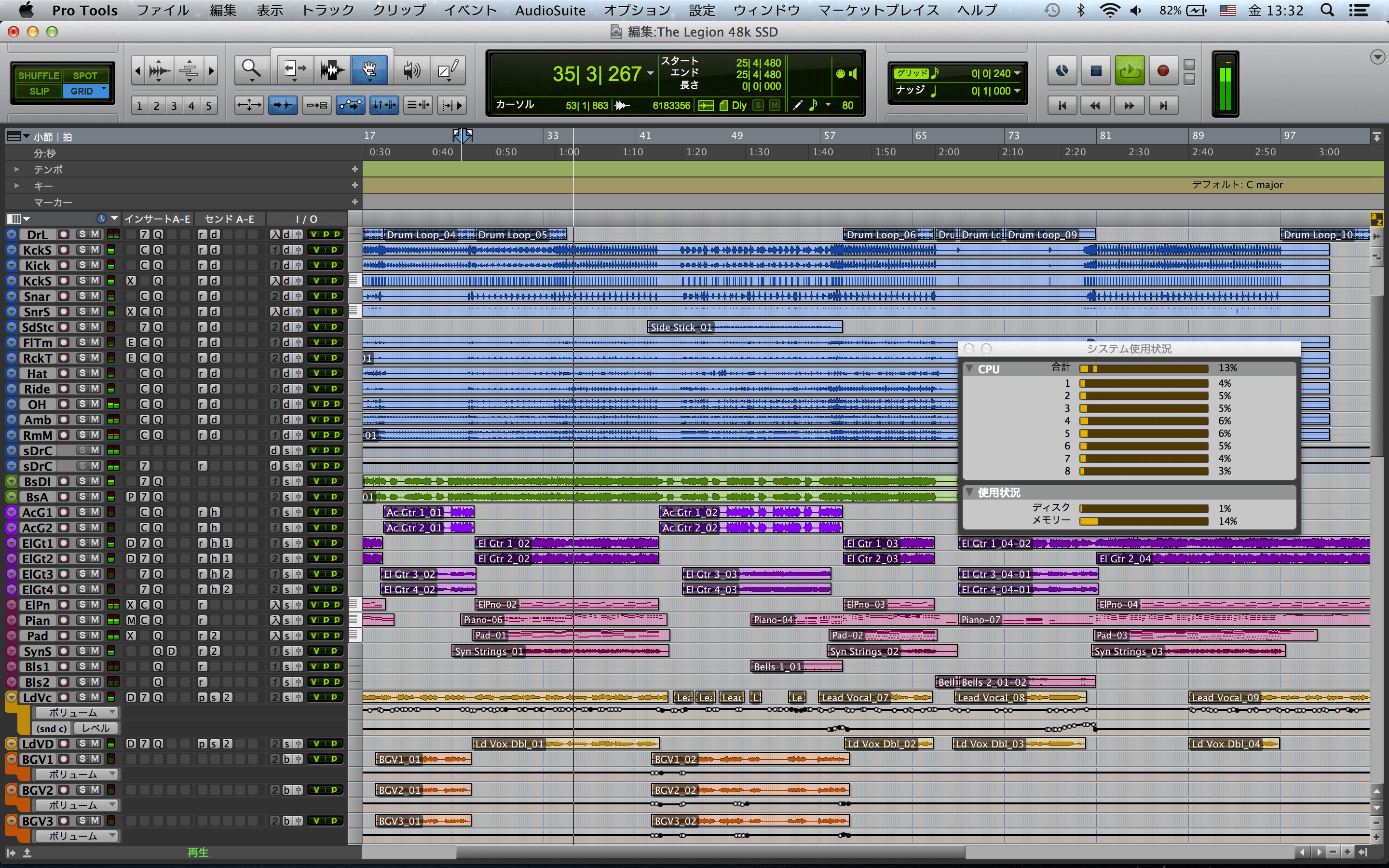The height and width of the screenshot is (868, 1389).
Task: Enable SHUFFLE edit mode
Action: [39, 75]
